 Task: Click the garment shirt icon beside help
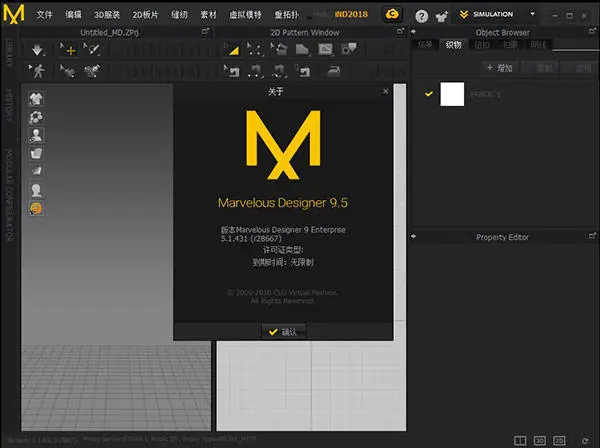pyautogui.click(x=441, y=16)
